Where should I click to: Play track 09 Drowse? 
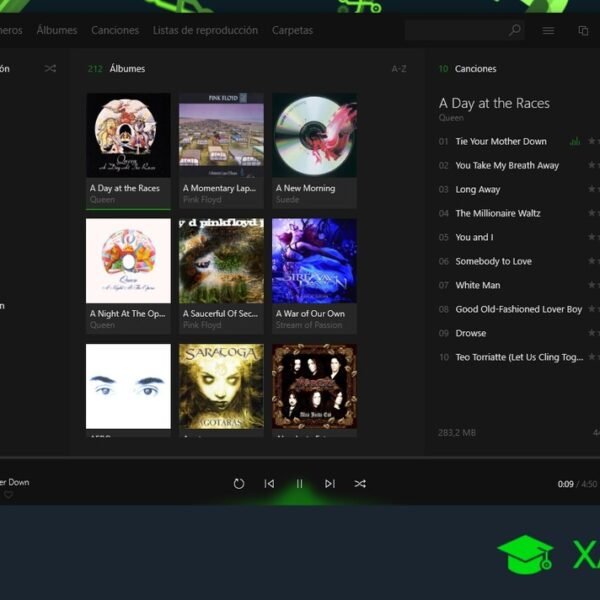point(471,333)
